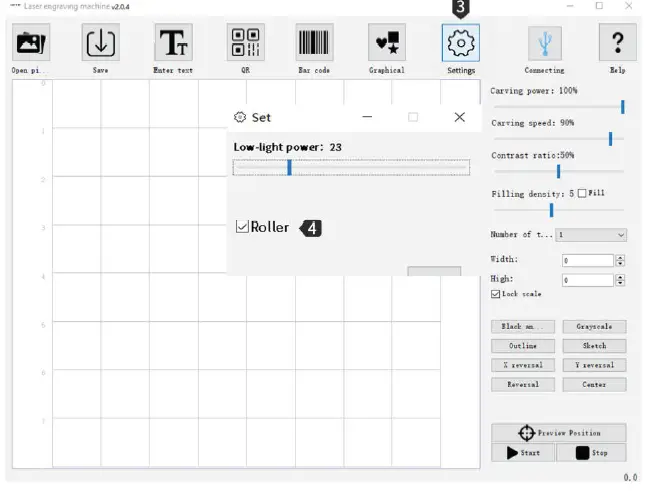Open a picture with Open pi... icon
The width and height of the screenshot is (646, 491).
31,42
